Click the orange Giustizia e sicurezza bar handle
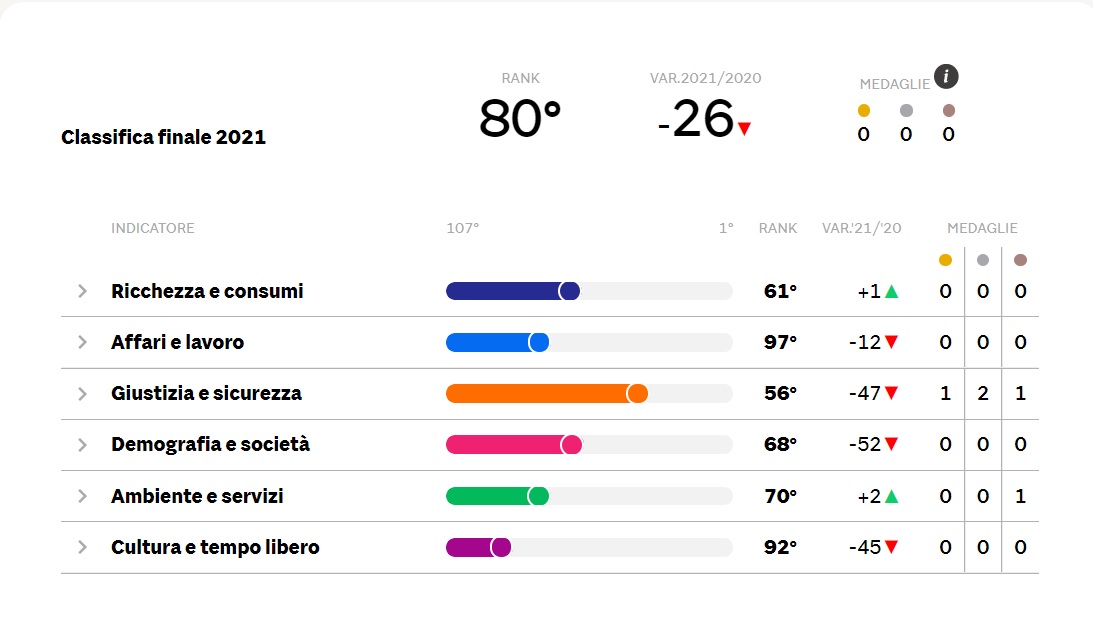 pyautogui.click(x=637, y=394)
